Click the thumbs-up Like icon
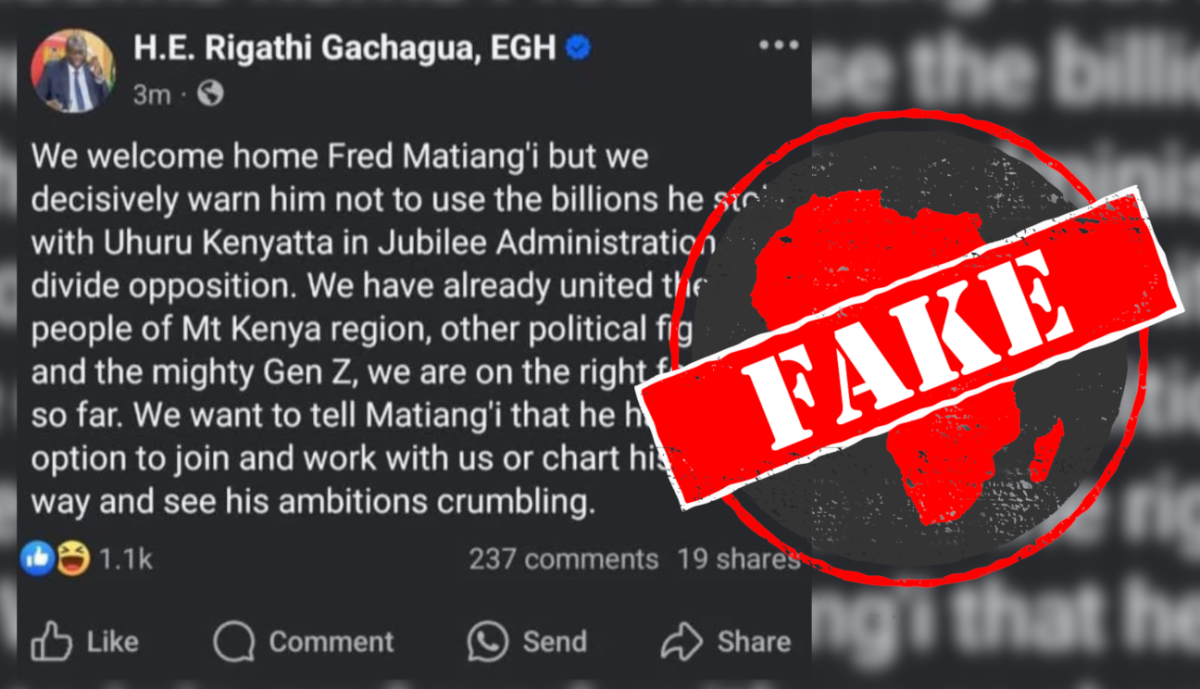Image resolution: width=1200 pixels, height=689 pixels. coord(51,641)
